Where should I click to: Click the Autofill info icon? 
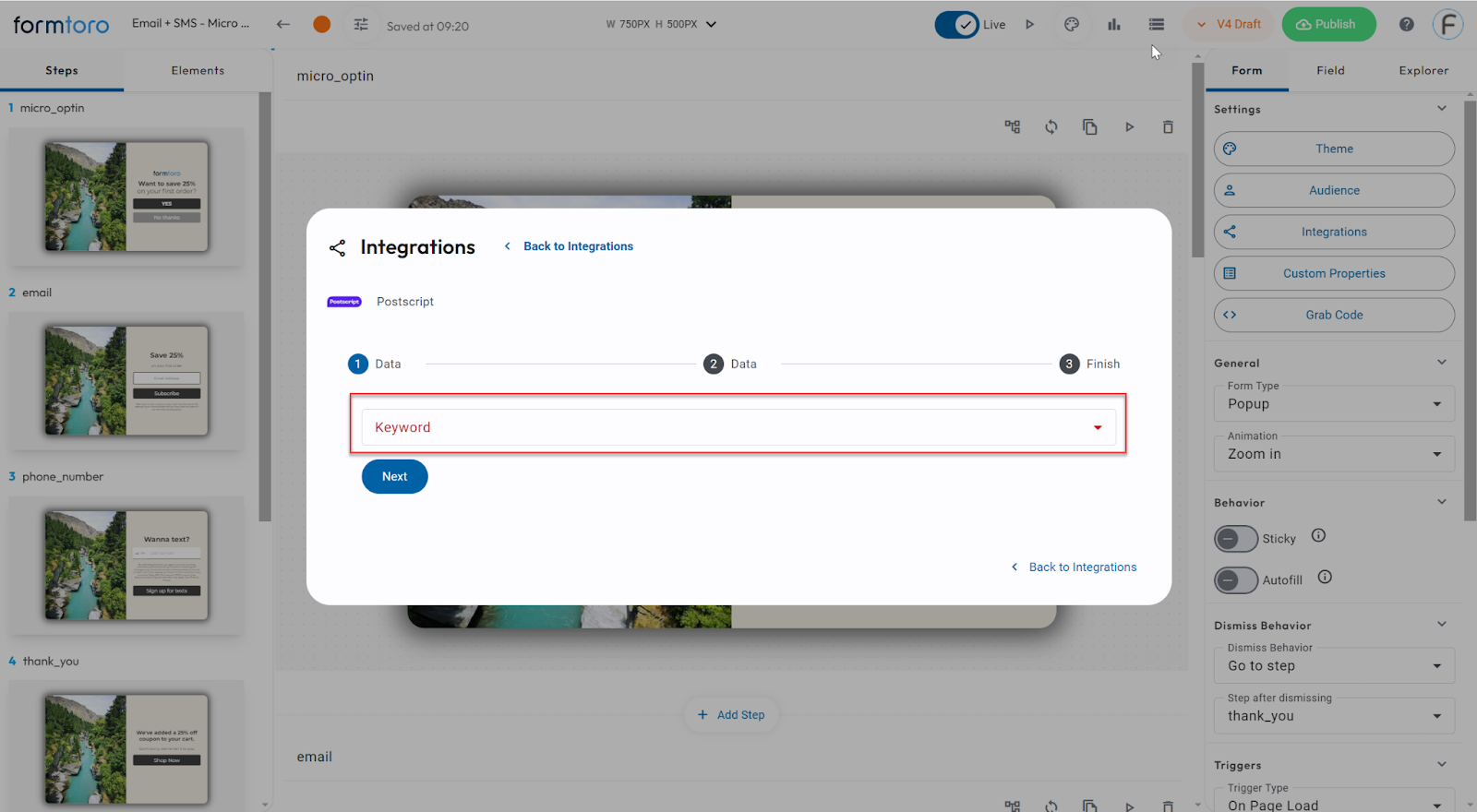coord(1325,577)
